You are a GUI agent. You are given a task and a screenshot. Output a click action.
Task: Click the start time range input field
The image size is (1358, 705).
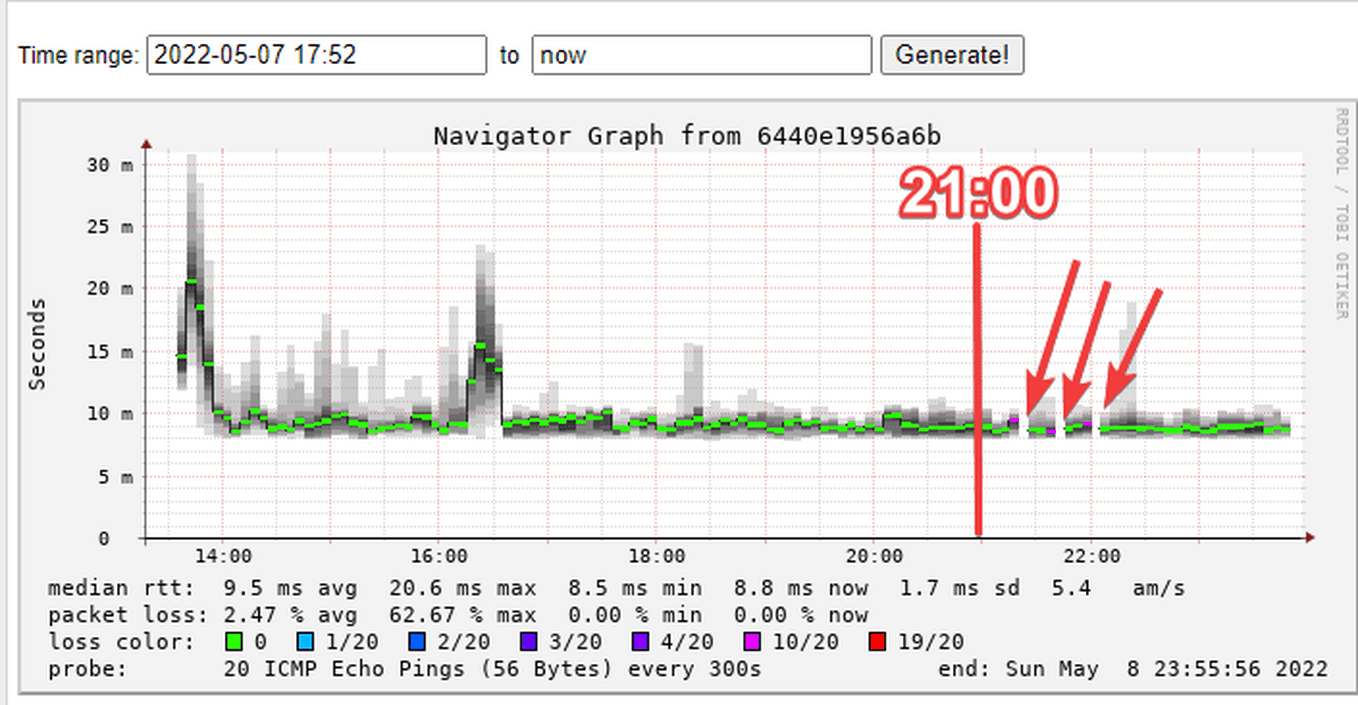tap(317, 55)
